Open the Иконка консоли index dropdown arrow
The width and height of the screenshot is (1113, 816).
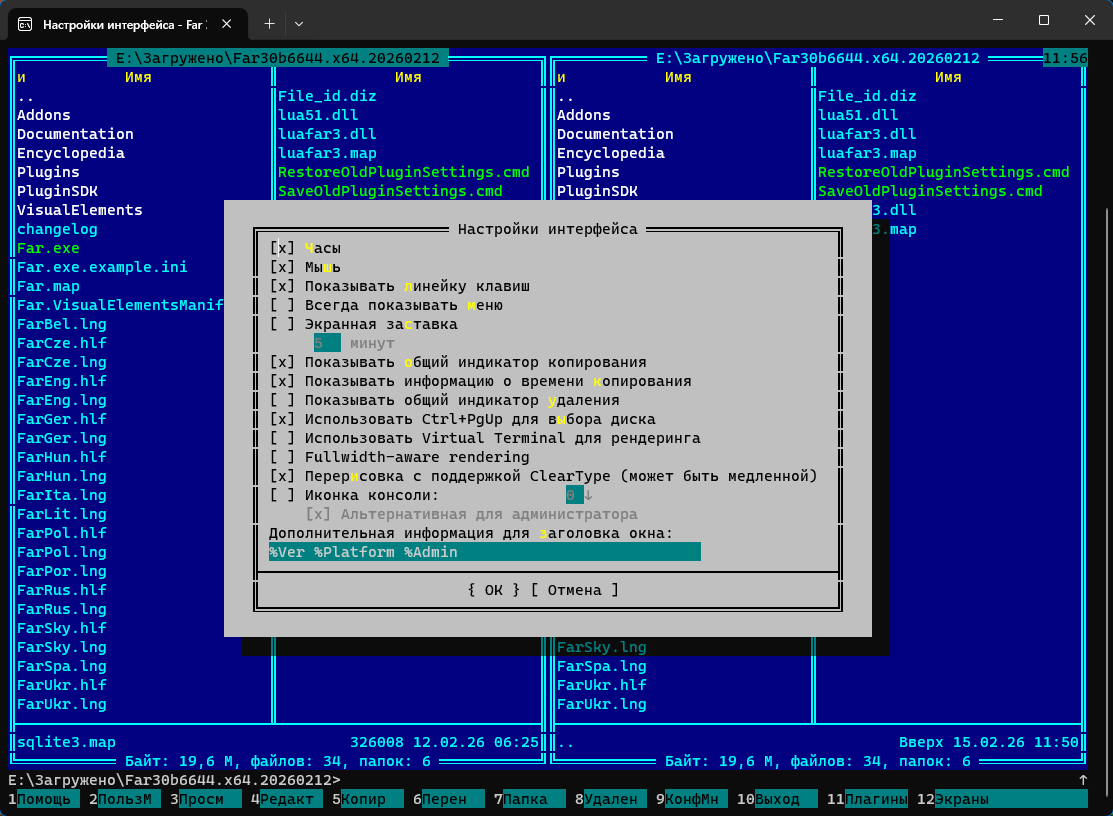pos(589,495)
